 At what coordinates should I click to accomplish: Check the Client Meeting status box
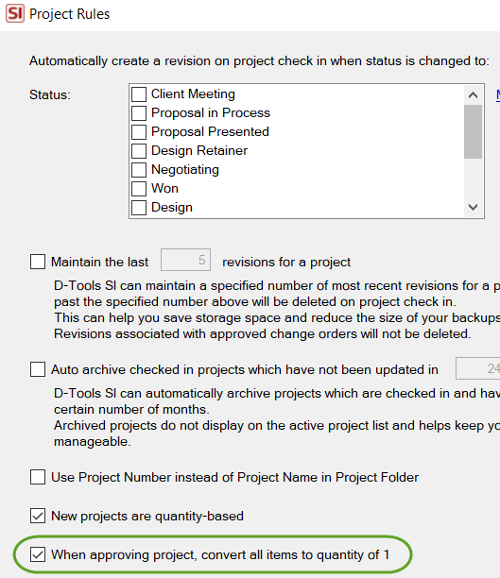(x=139, y=94)
